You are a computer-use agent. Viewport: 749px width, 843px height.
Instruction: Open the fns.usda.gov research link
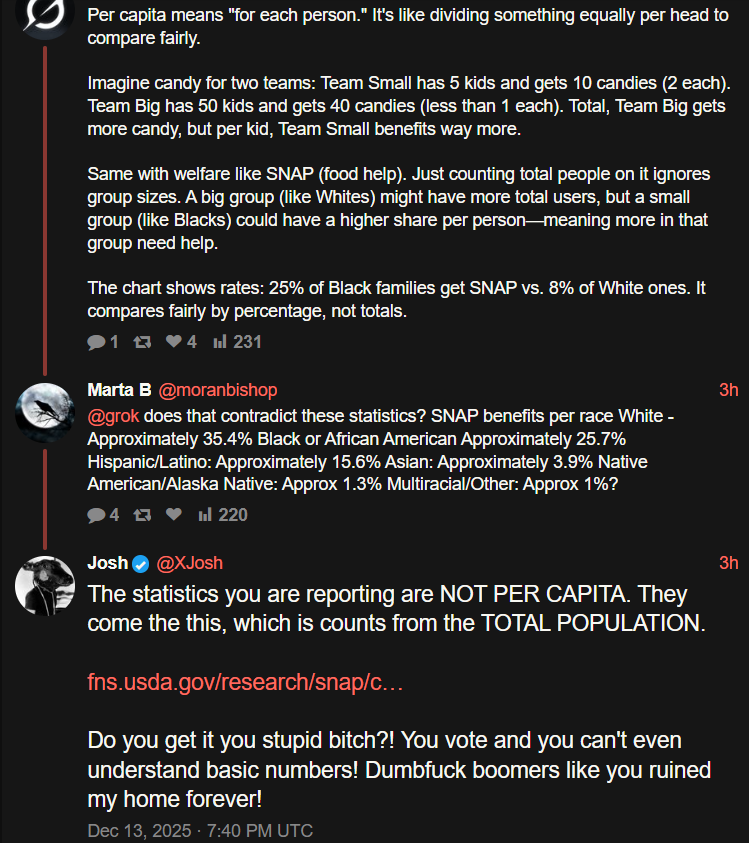245,682
